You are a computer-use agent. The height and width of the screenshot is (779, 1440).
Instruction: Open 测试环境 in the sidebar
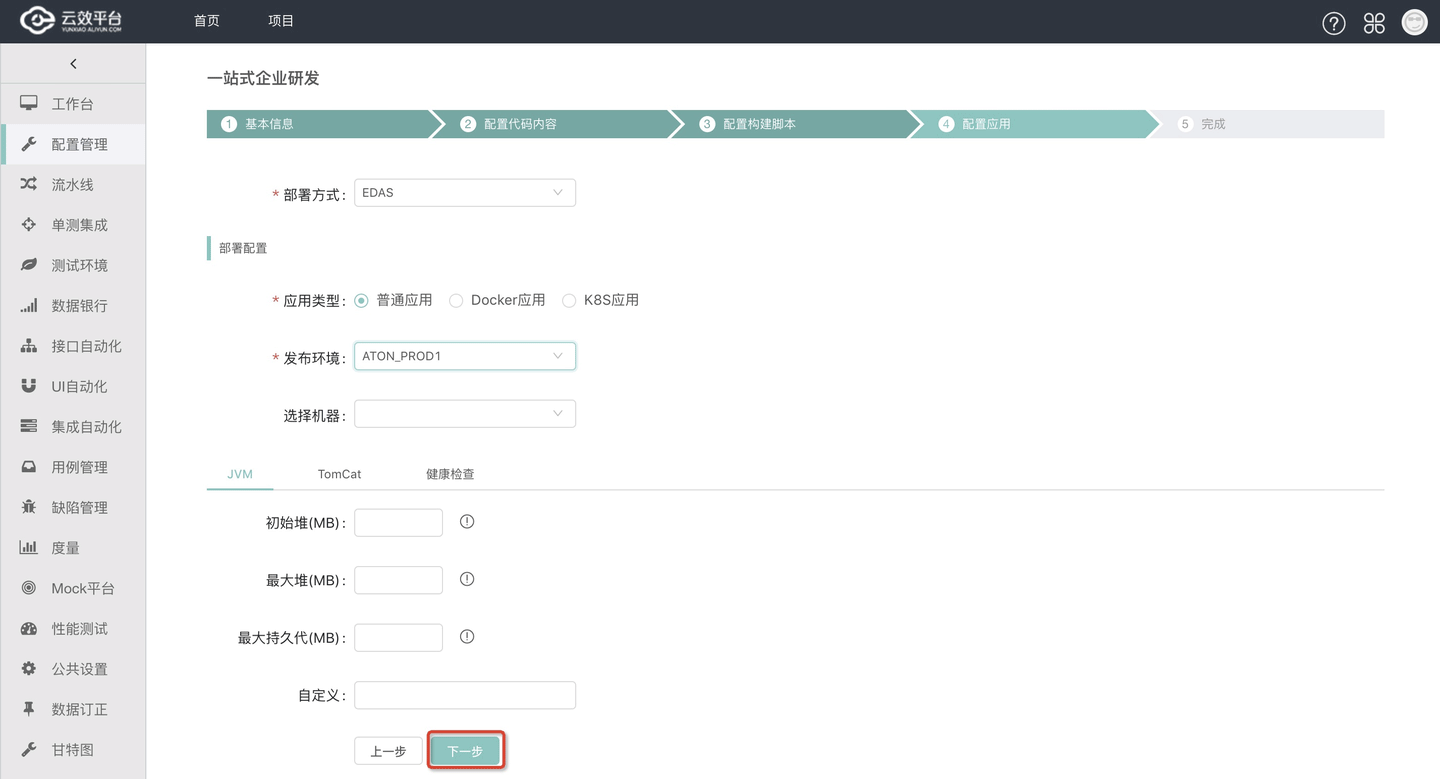(x=73, y=265)
